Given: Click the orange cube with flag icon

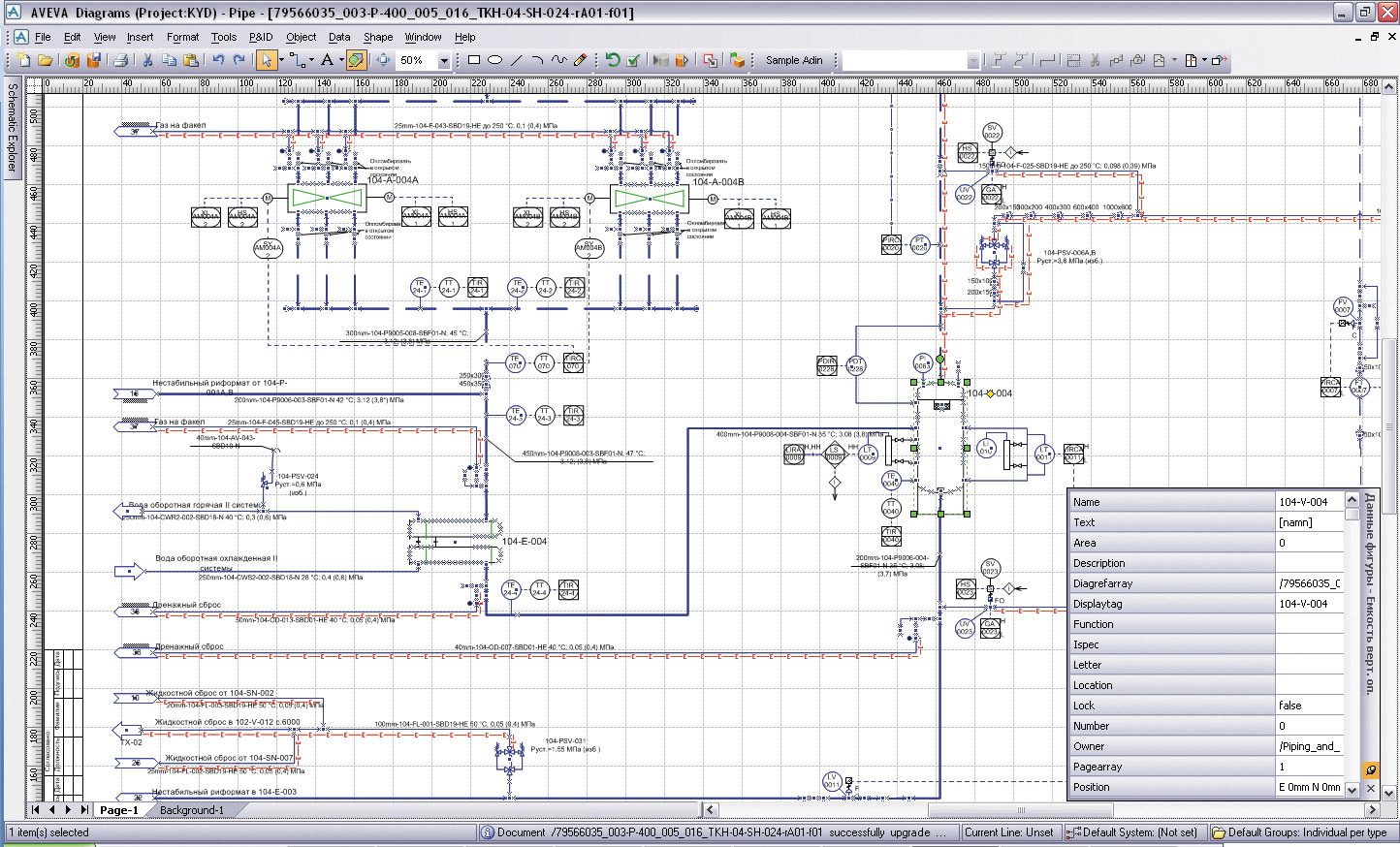Looking at the screenshot, I should (x=738, y=60).
